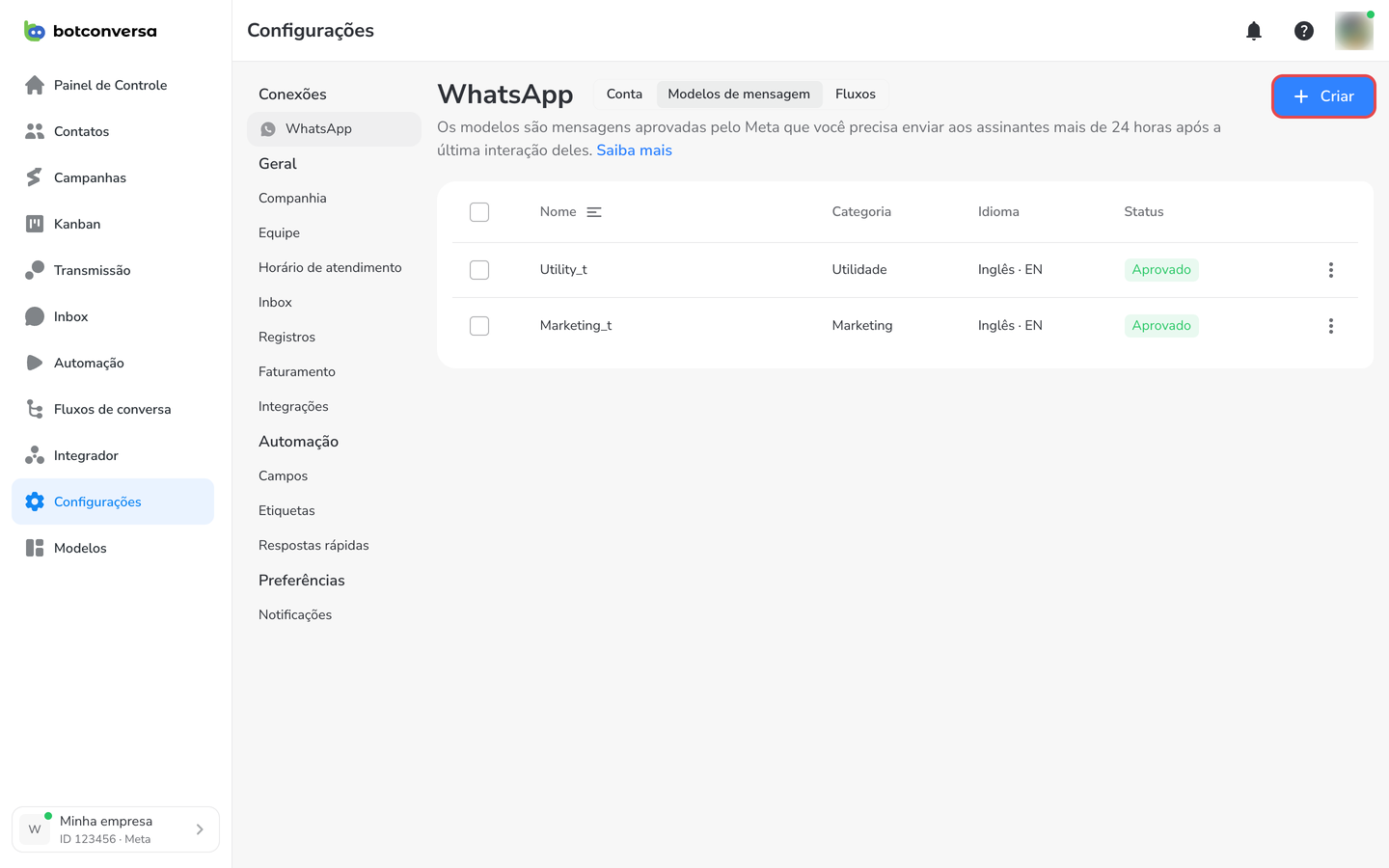Click the Automação icon in main sidebar

[35, 363]
